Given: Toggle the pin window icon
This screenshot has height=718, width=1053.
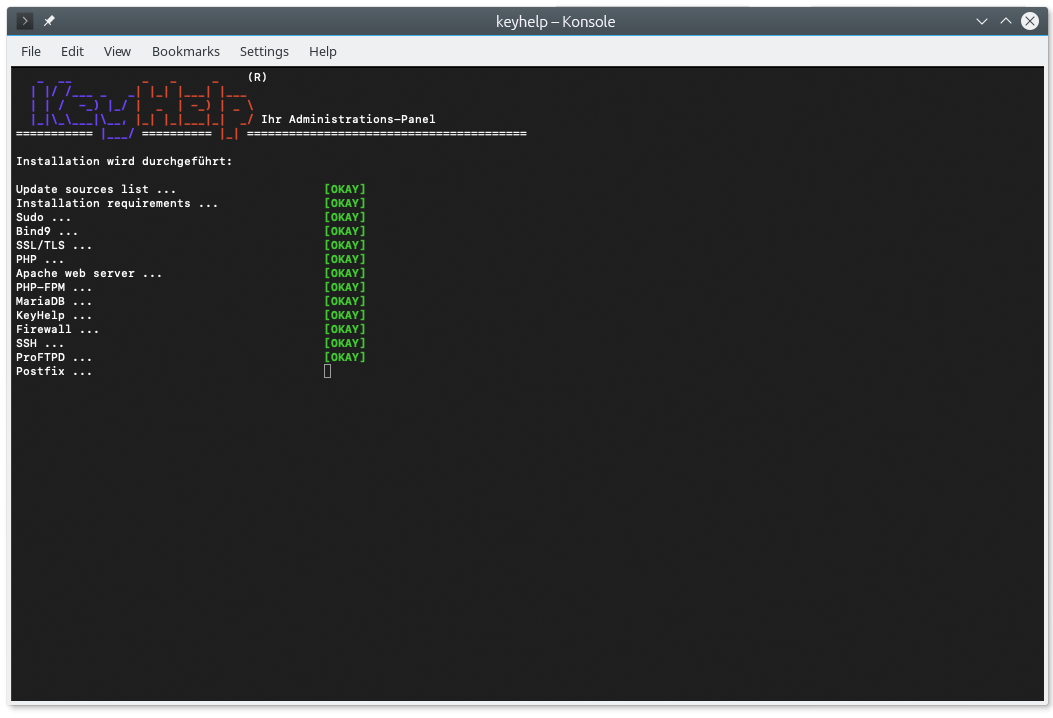Looking at the screenshot, I should coord(49,21).
